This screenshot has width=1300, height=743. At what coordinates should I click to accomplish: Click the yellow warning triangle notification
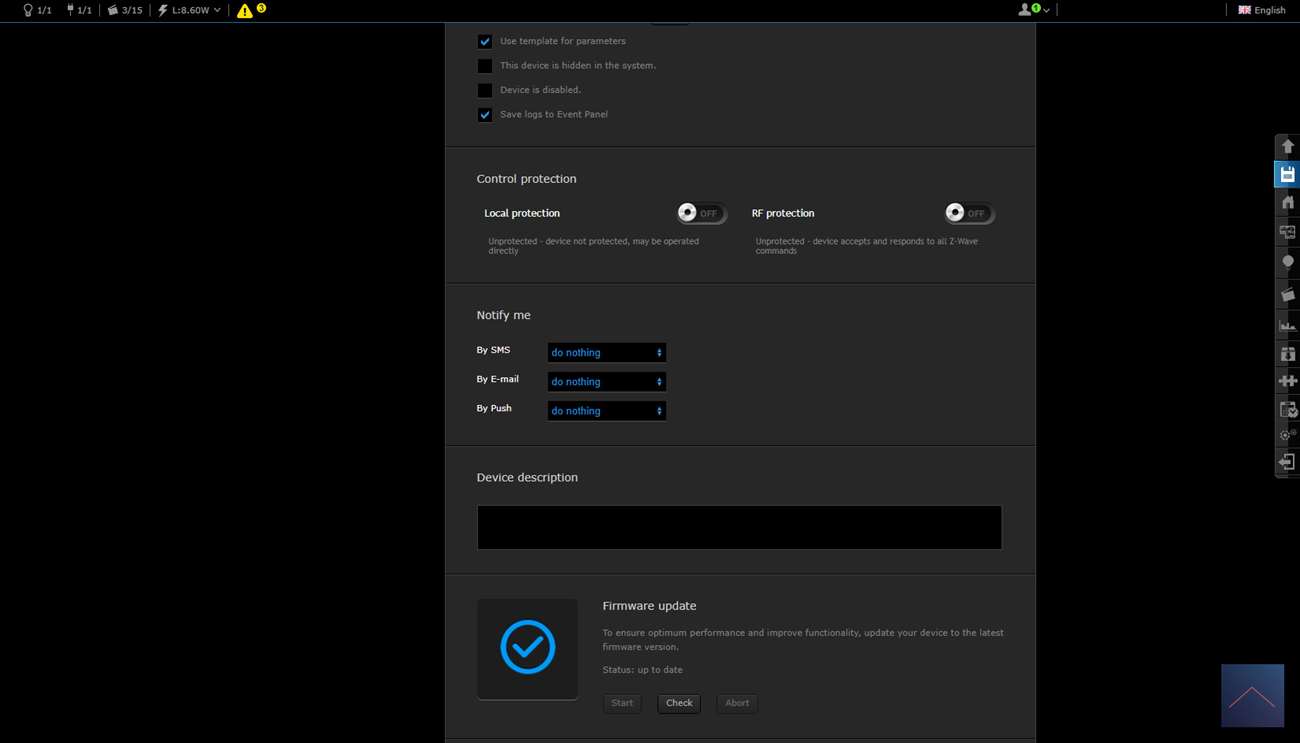click(245, 11)
